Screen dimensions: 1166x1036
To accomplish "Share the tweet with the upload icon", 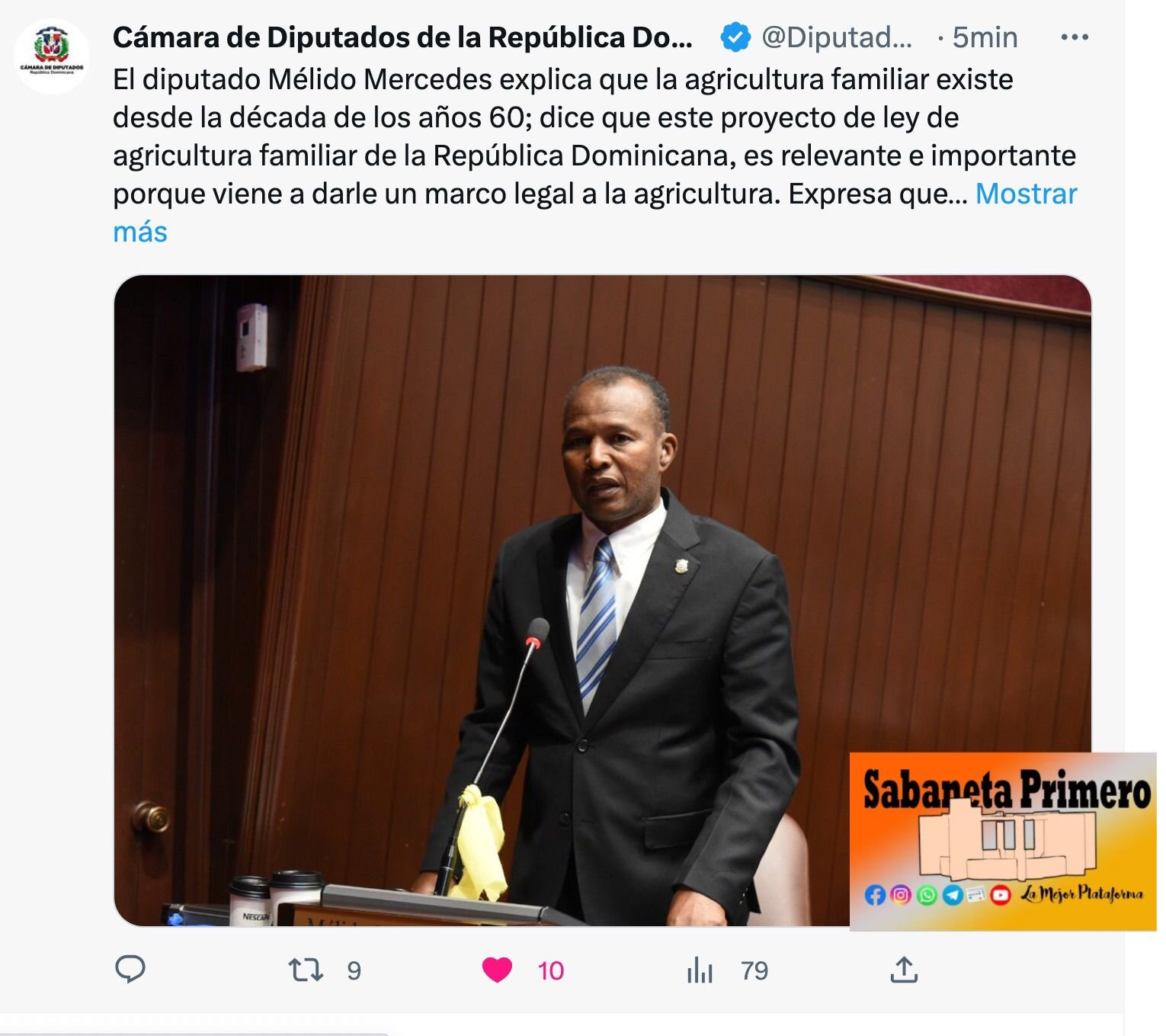I will pyautogui.click(x=904, y=970).
